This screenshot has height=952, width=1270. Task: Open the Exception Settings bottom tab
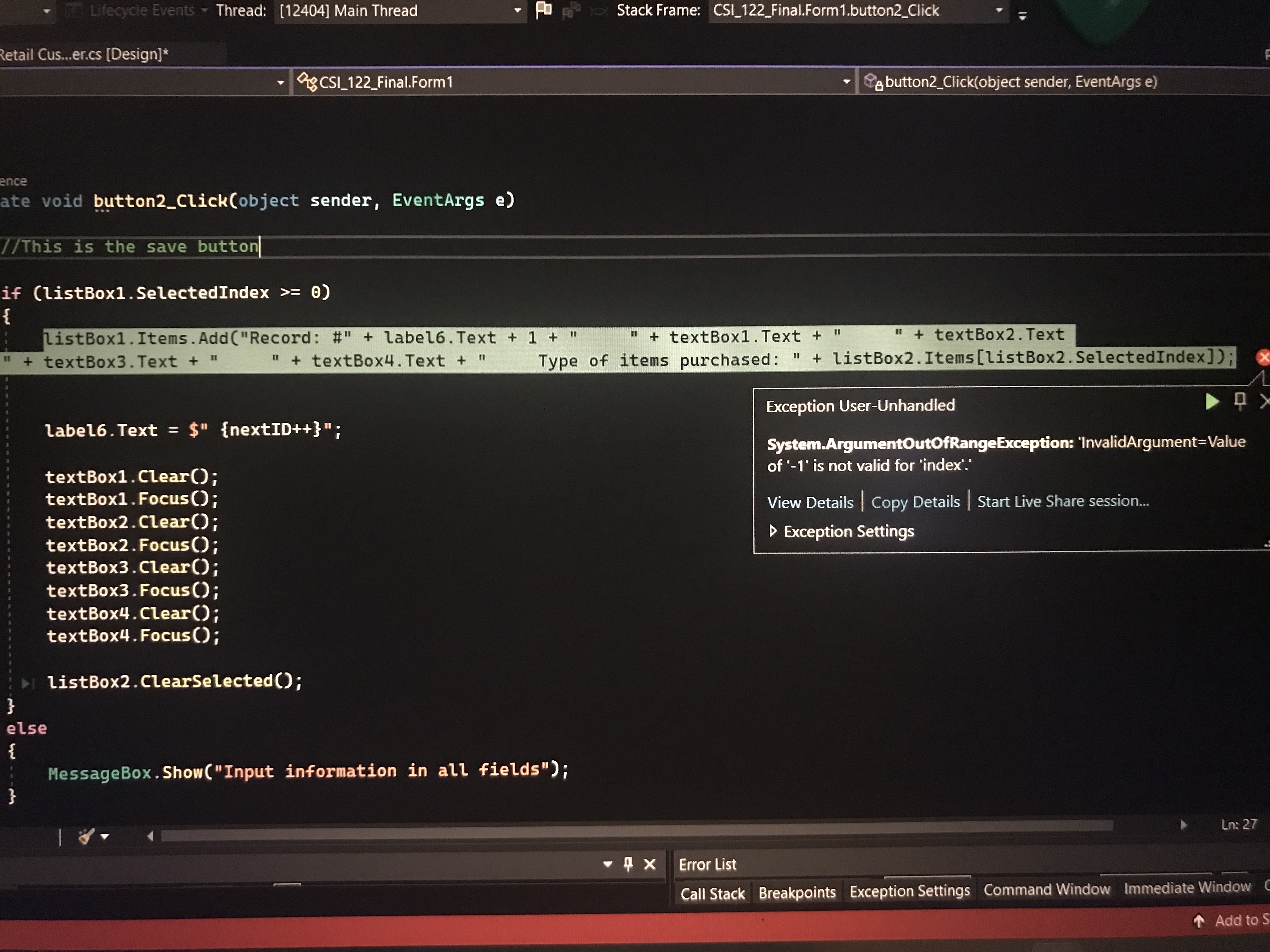coord(909,891)
